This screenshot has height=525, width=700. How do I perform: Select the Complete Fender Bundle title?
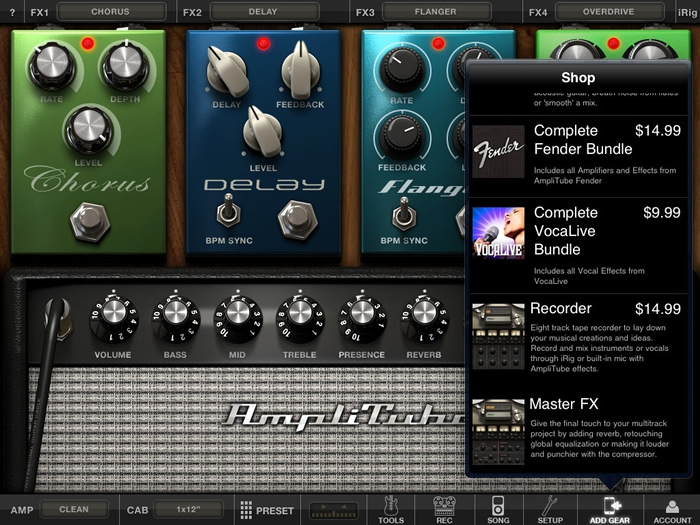click(x=583, y=140)
